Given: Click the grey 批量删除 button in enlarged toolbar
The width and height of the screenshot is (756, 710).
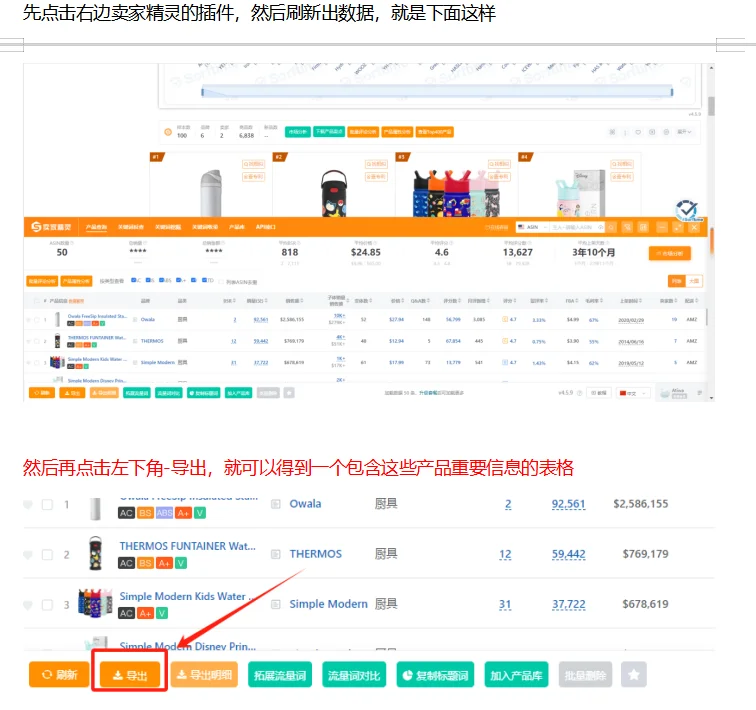Looking at the screenshot, I should [585, 675].
